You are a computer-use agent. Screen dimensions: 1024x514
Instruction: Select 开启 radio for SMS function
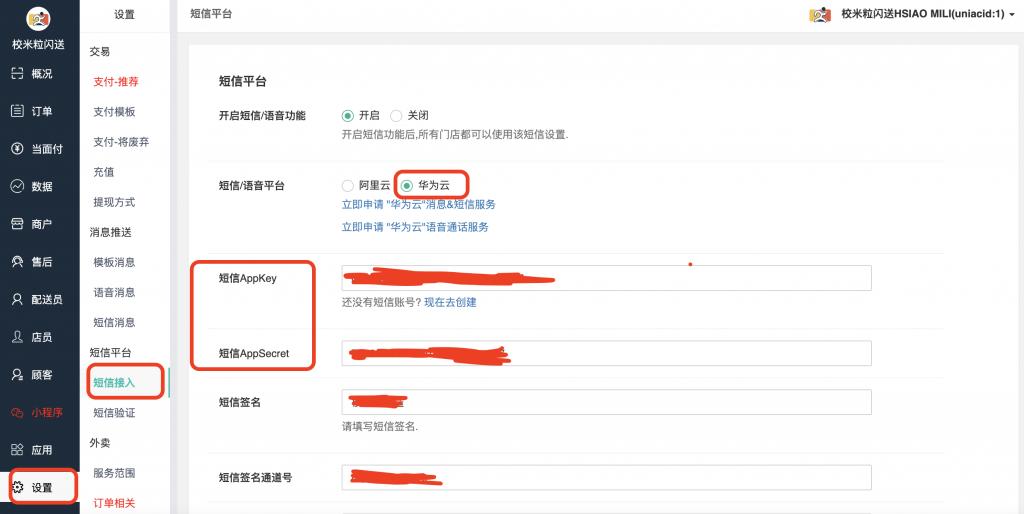pyautogui.click(x=347, y=116)
